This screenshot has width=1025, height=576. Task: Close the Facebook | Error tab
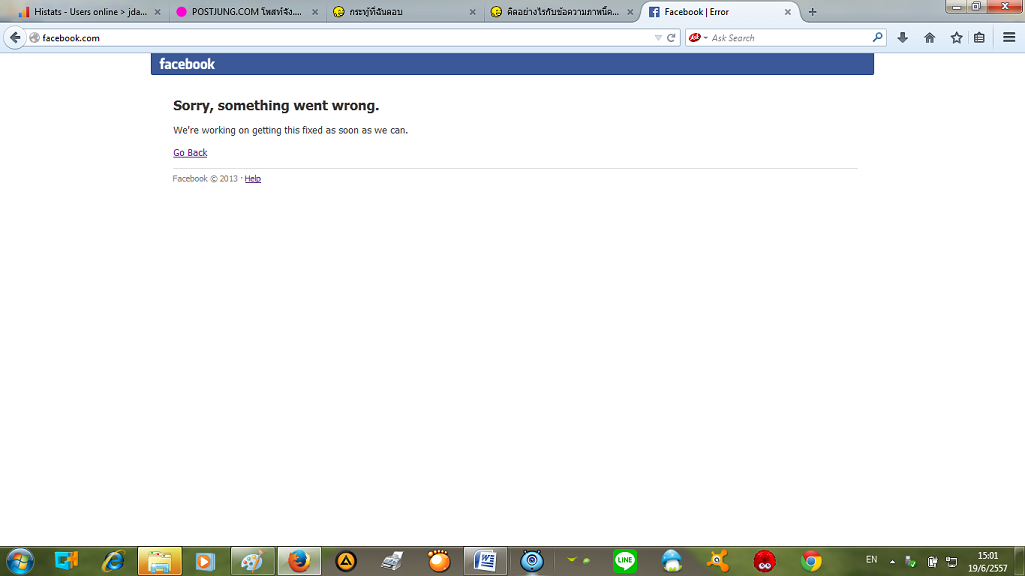[788, 12]
